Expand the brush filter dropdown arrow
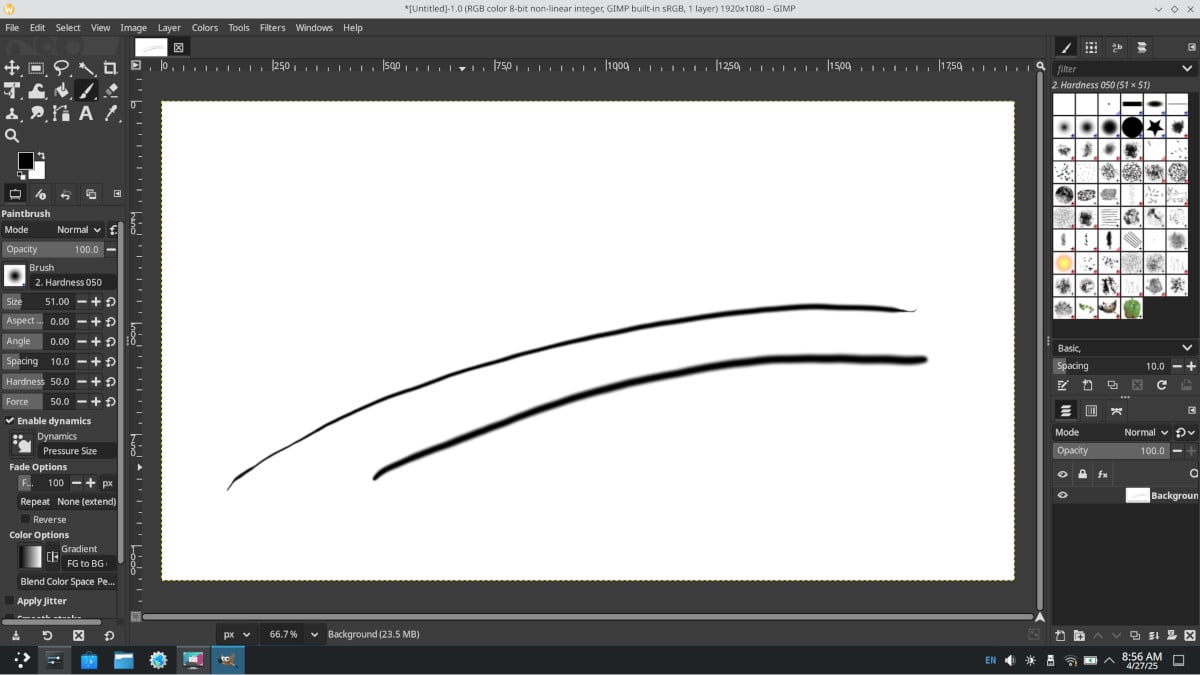 pos(1187,69)
